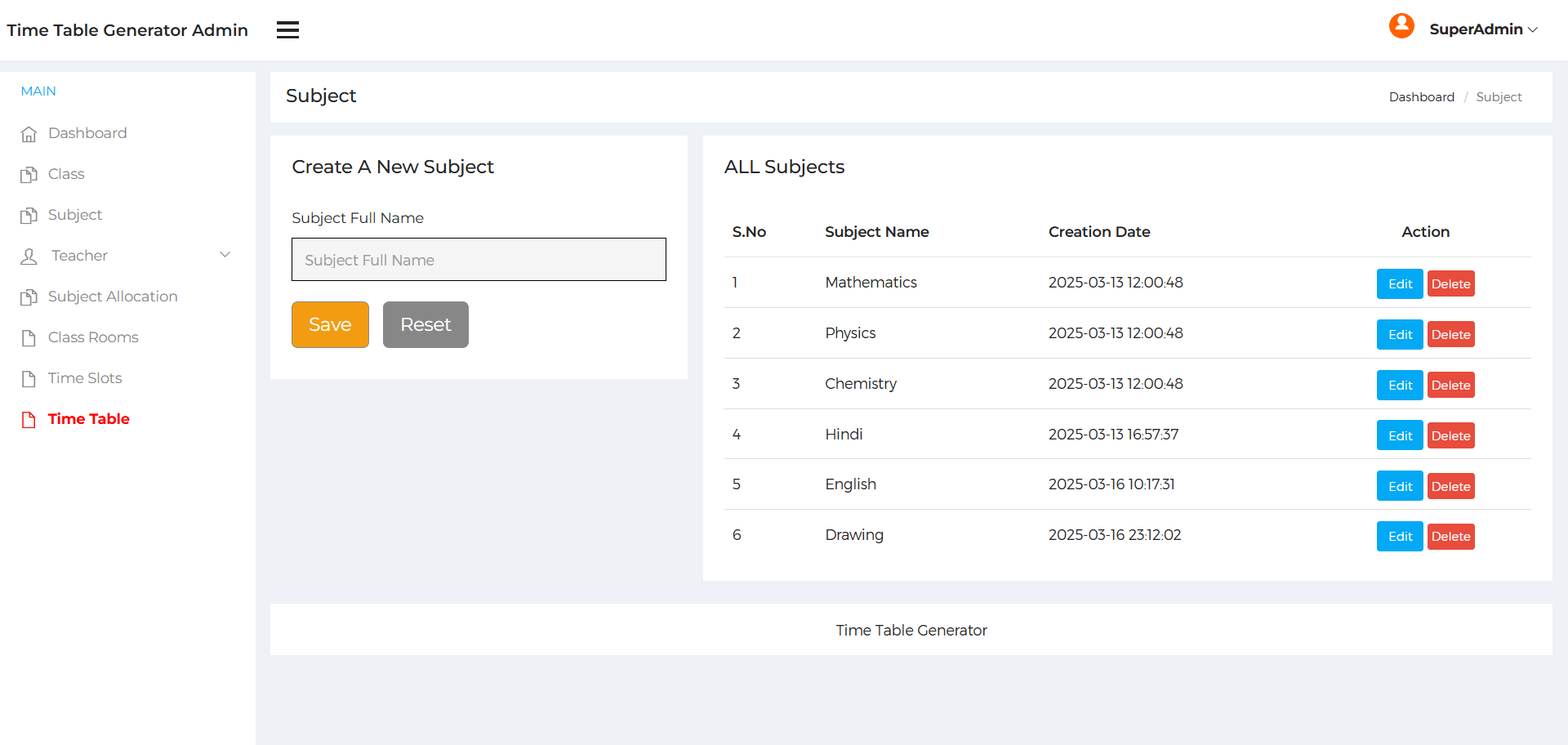Click the Subject Full Name input field
This screenshot has height=745, width=1568.
(x=479, y=259)
